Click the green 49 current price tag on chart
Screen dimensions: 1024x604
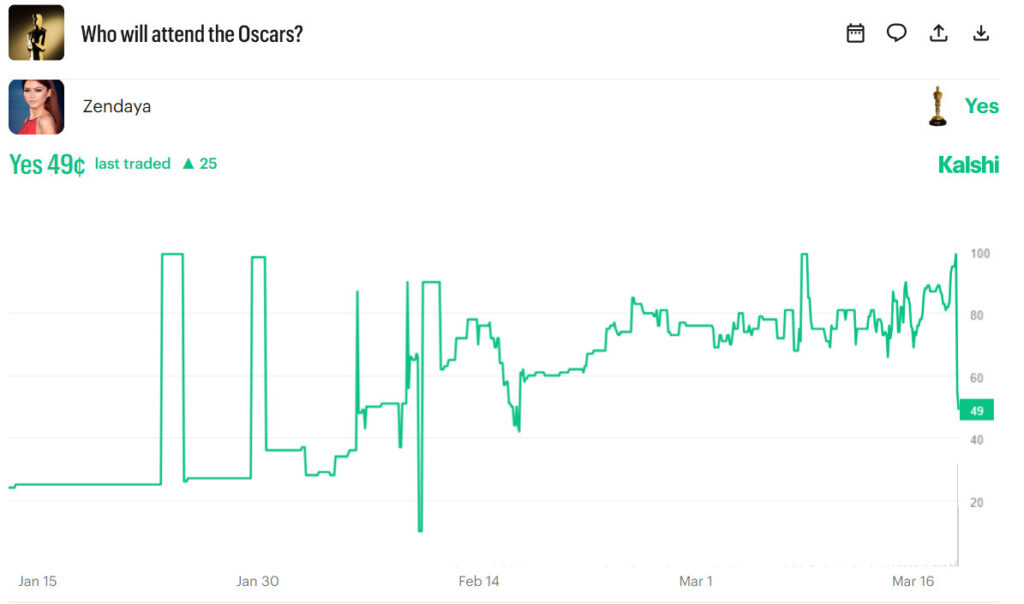976,410
